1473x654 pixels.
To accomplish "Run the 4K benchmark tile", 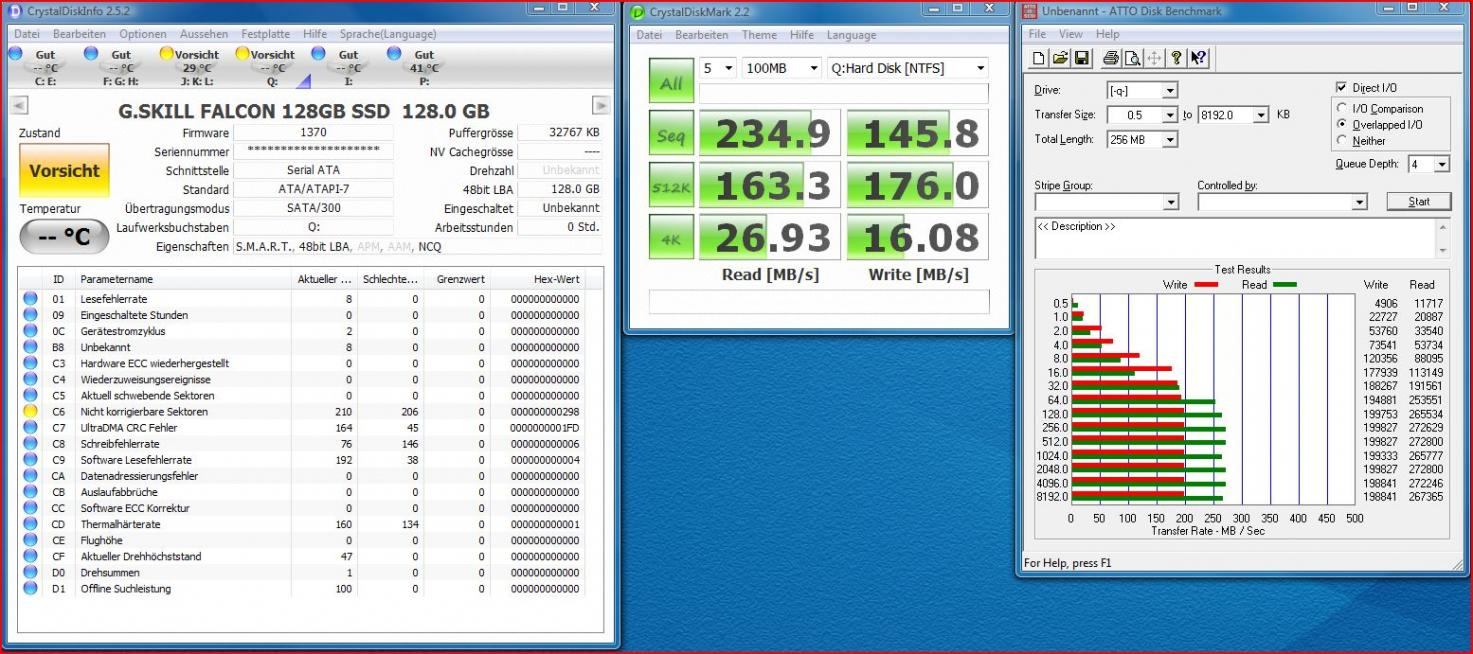I will [x=670, y=238].
